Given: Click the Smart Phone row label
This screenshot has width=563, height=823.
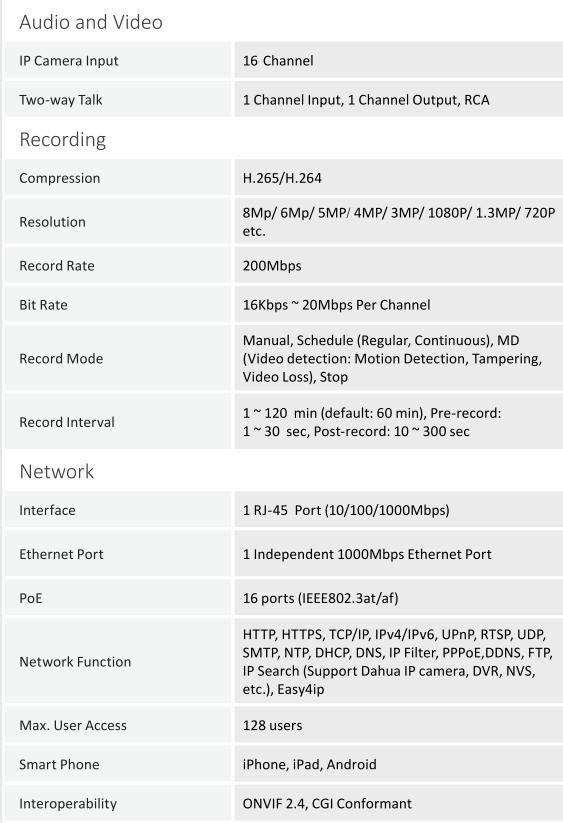Looking at the screenshot, I should [x=59, y=764].
